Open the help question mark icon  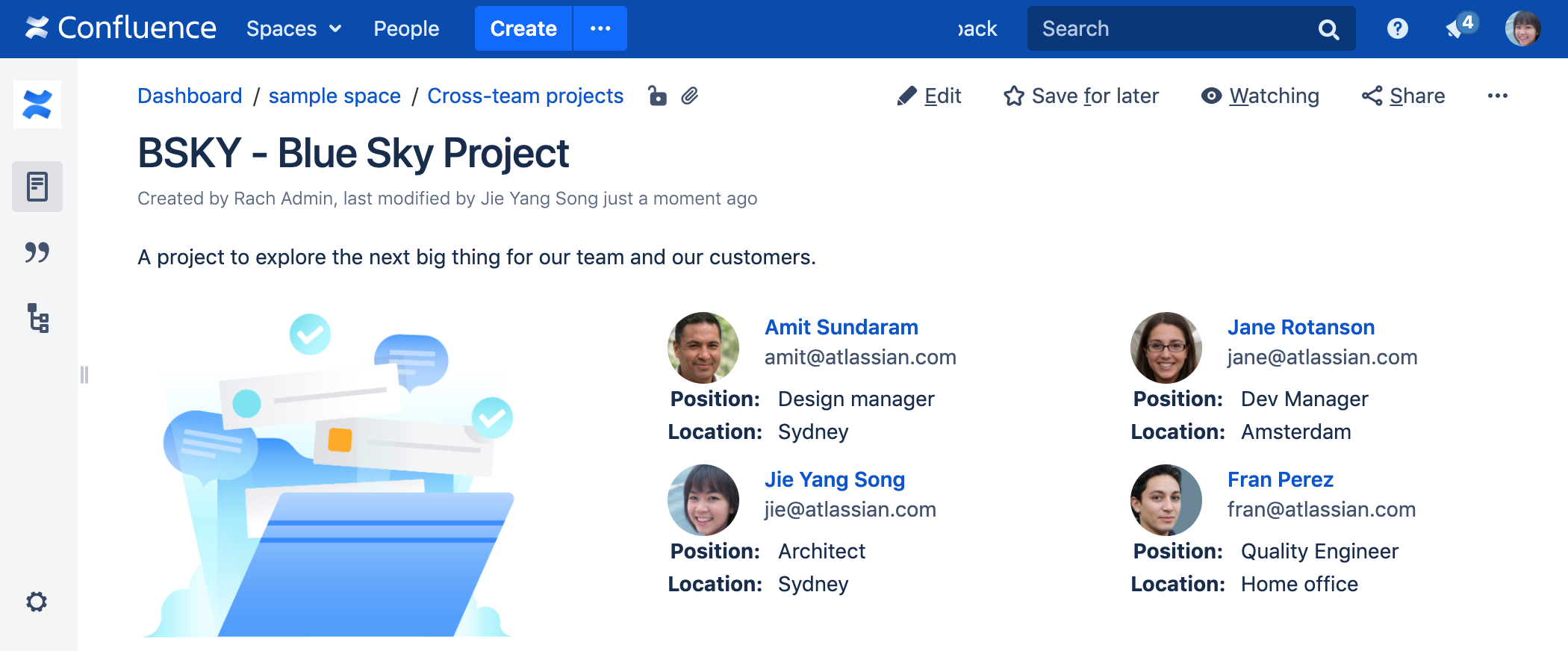click(1397, 28)
